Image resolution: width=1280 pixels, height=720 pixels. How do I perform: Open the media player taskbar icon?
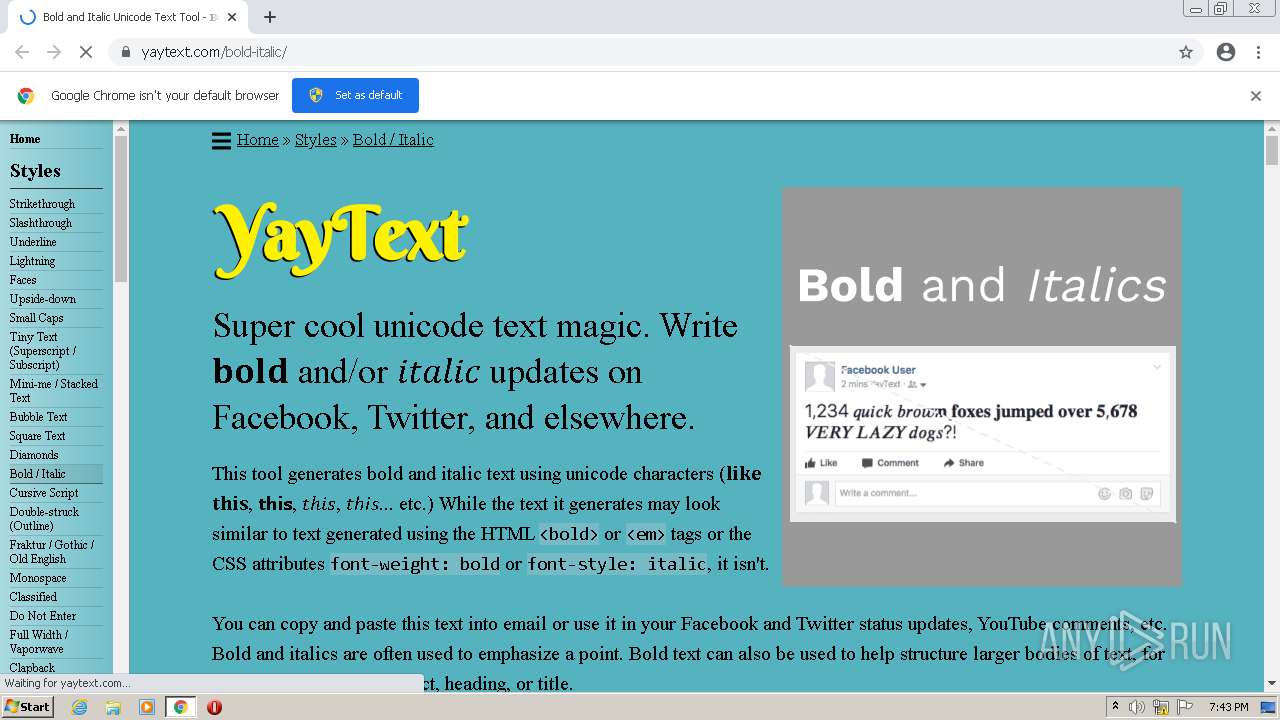[147, 707]
